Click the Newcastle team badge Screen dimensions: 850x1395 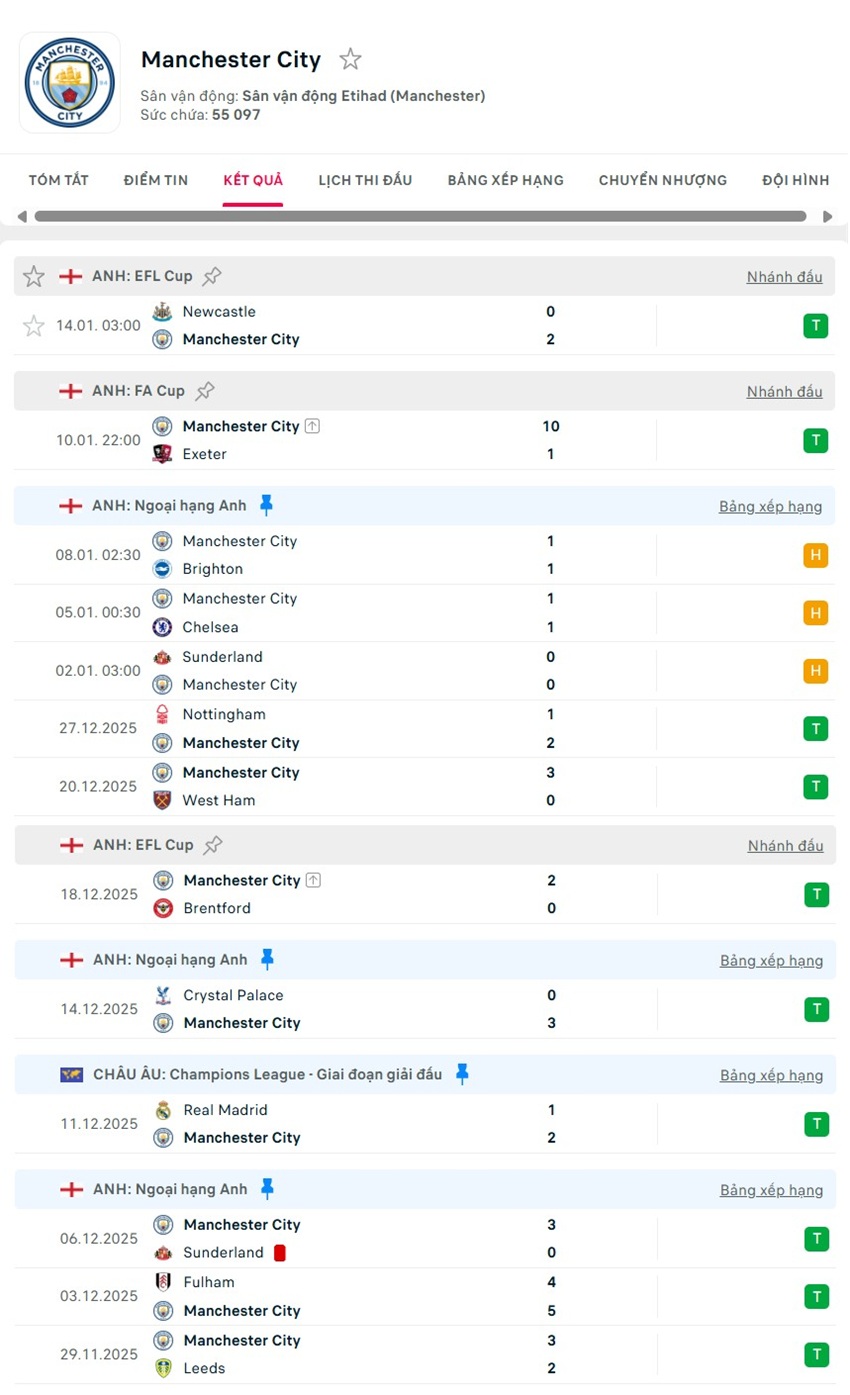pos(162,311)
